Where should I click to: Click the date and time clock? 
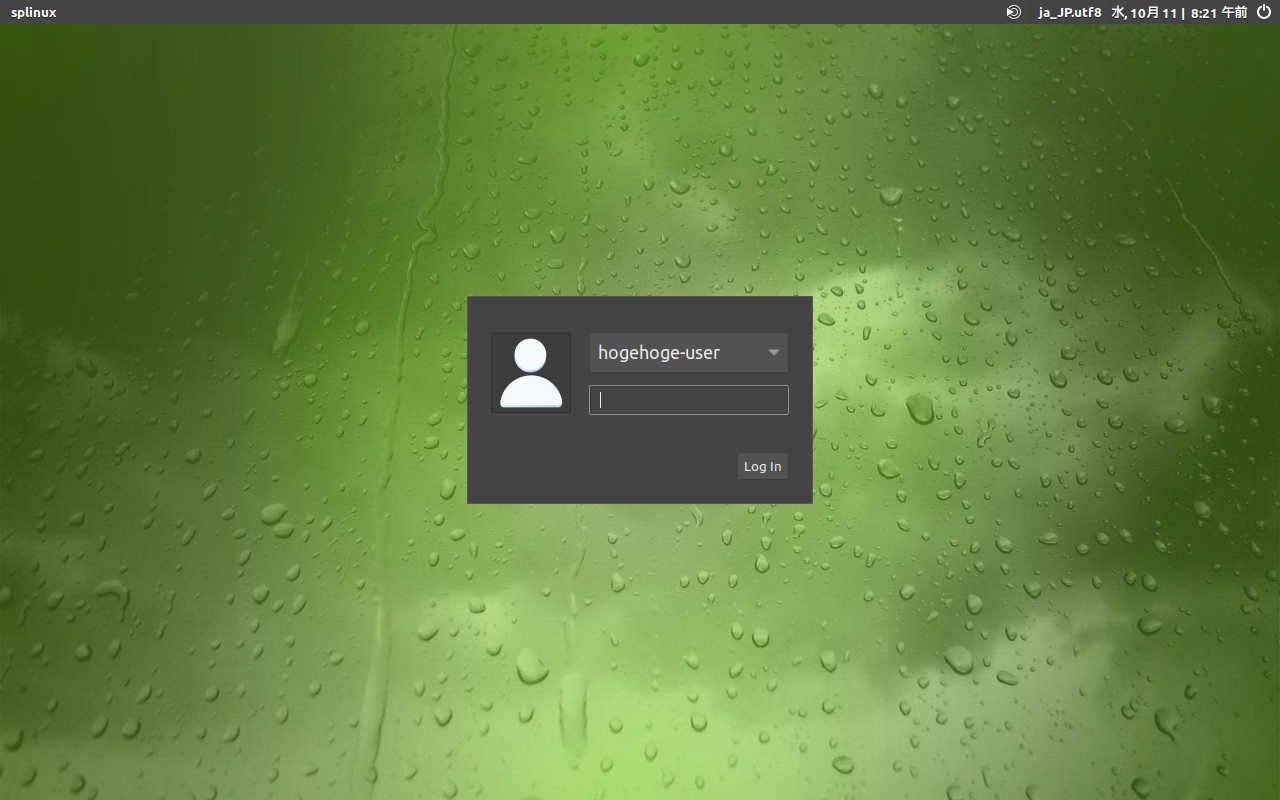(1179, 12)
